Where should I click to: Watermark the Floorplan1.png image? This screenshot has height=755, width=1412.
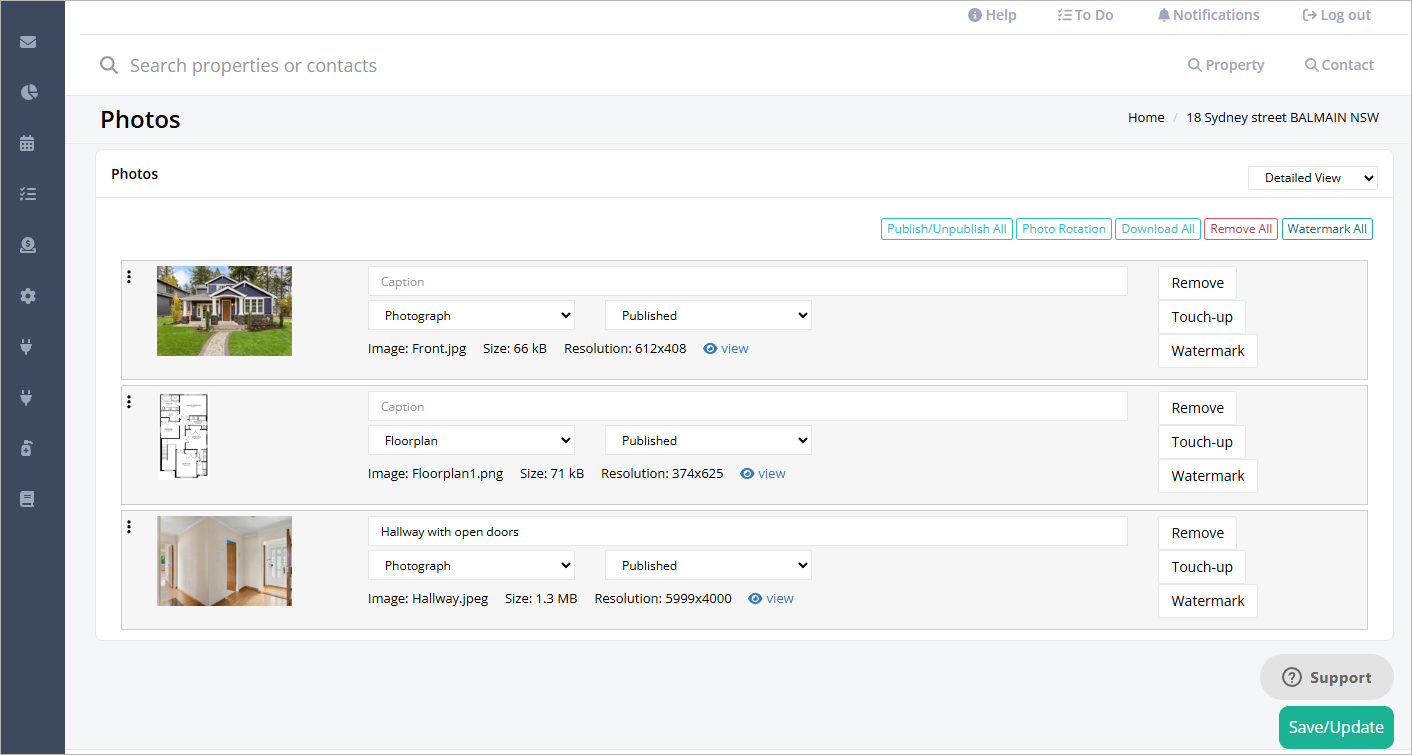pos(1208,476)
